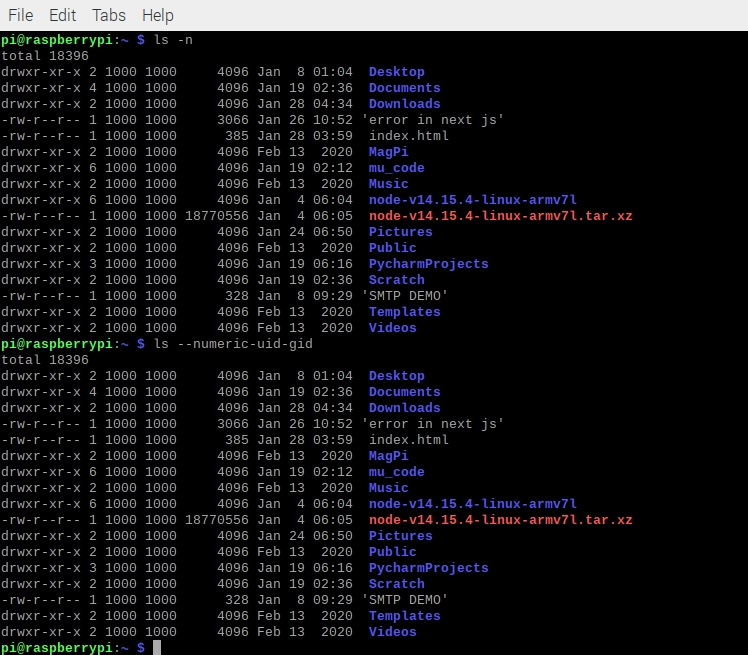Click 'mu_code' in the second listing
This screenshot has width=748, height=655.
click(396, 472)
